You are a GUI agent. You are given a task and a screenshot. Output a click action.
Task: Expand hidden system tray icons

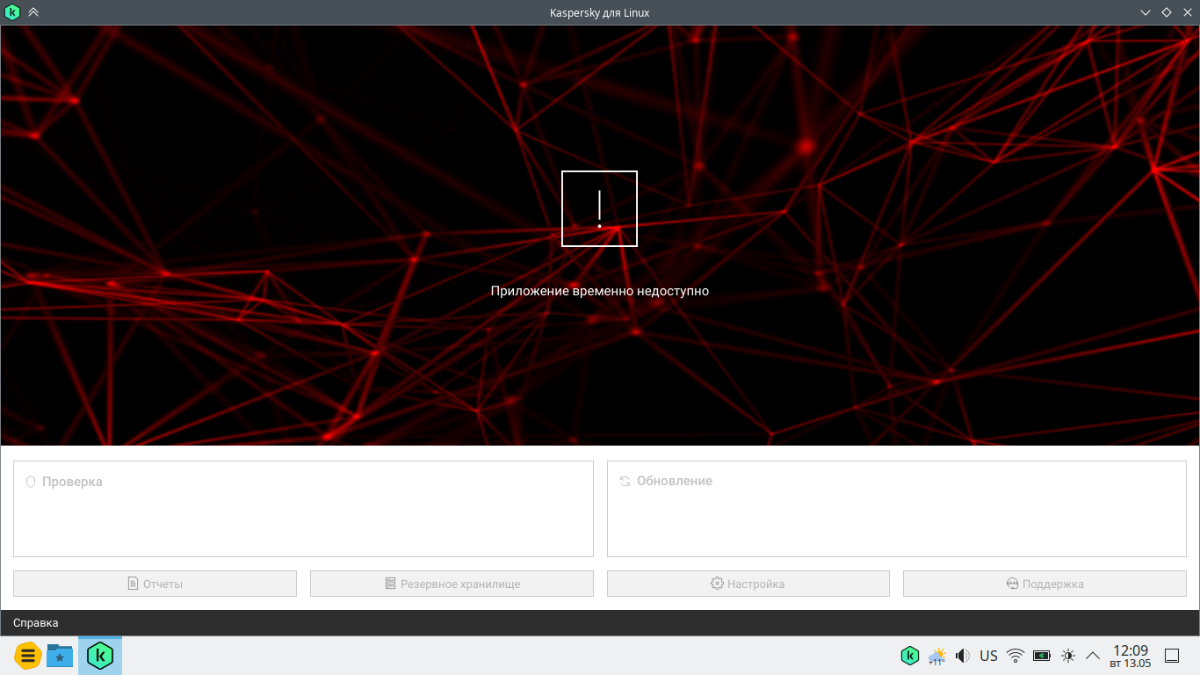1094,656
